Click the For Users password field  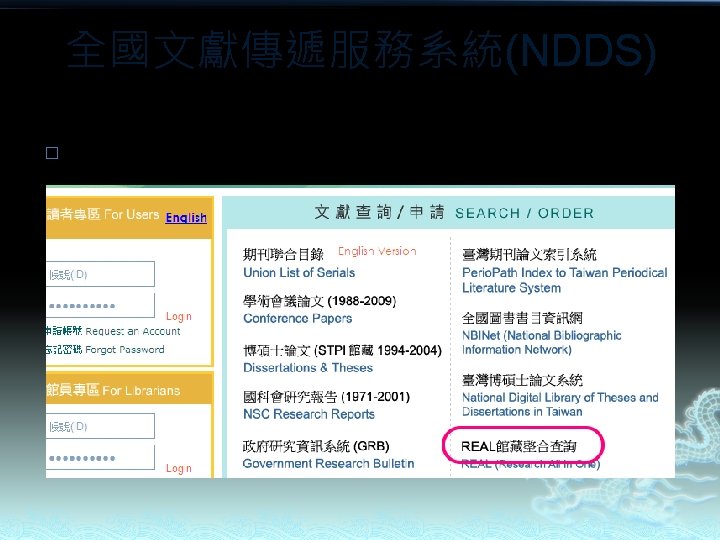pos(100,305)
